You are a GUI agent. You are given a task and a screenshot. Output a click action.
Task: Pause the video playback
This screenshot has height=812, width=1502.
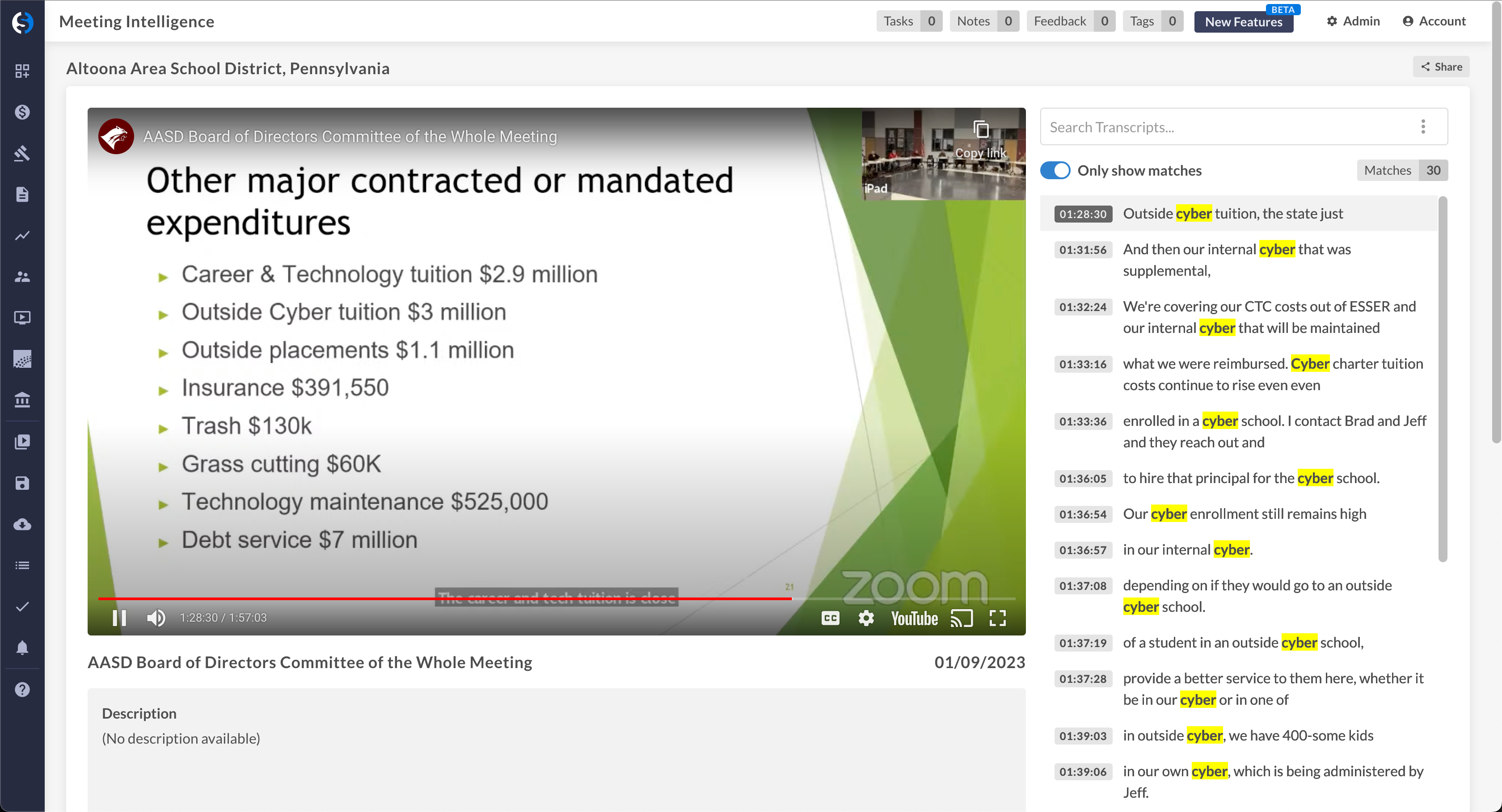[x=119, y=617]
